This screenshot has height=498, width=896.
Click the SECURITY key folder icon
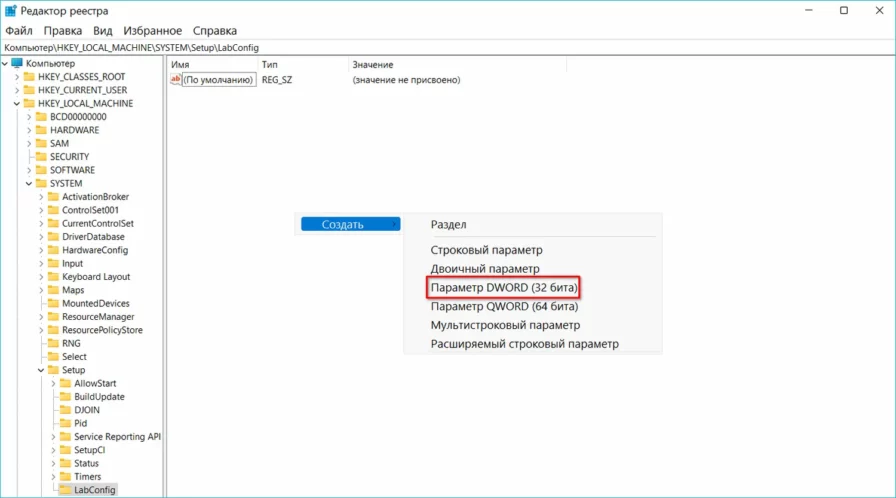pyautogui.click(x=41, y=157)
